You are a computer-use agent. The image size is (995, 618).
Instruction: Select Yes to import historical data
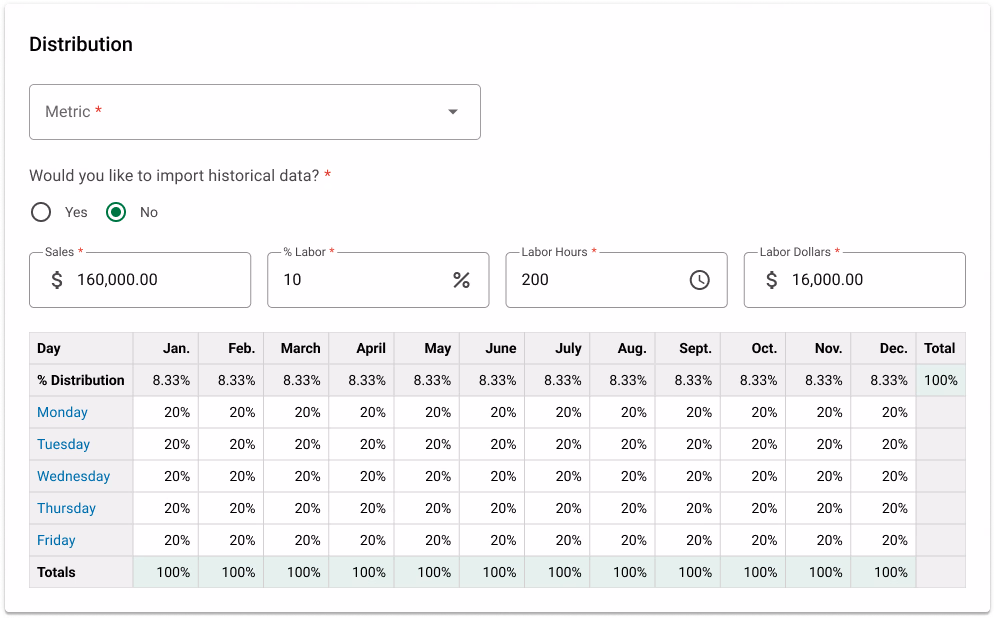[41, 212]
